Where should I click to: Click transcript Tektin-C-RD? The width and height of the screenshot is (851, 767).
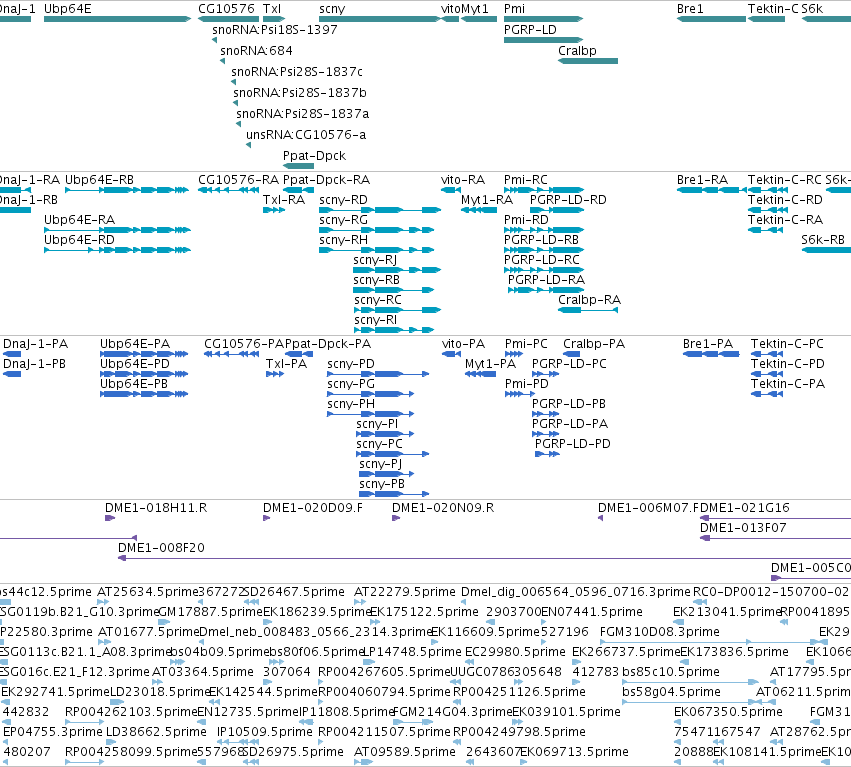coord(768,210)
